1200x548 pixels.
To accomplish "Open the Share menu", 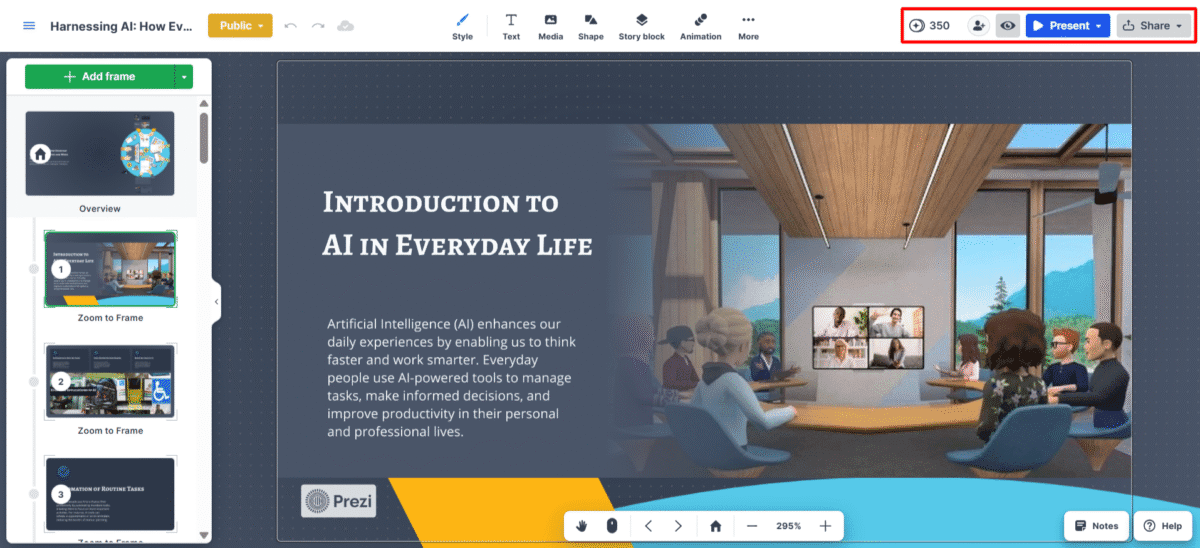I will coord(1154,26).
